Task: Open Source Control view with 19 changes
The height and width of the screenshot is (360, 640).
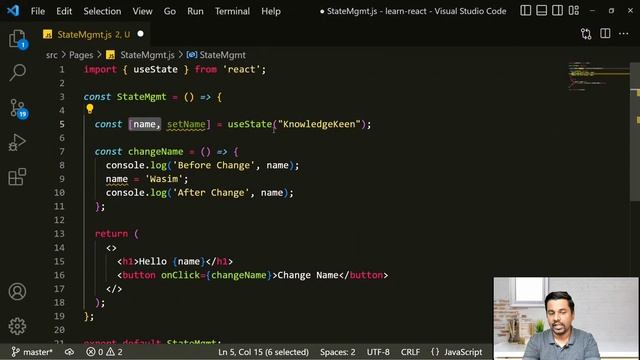Action: pyautogui.click(x=18, y=108)
